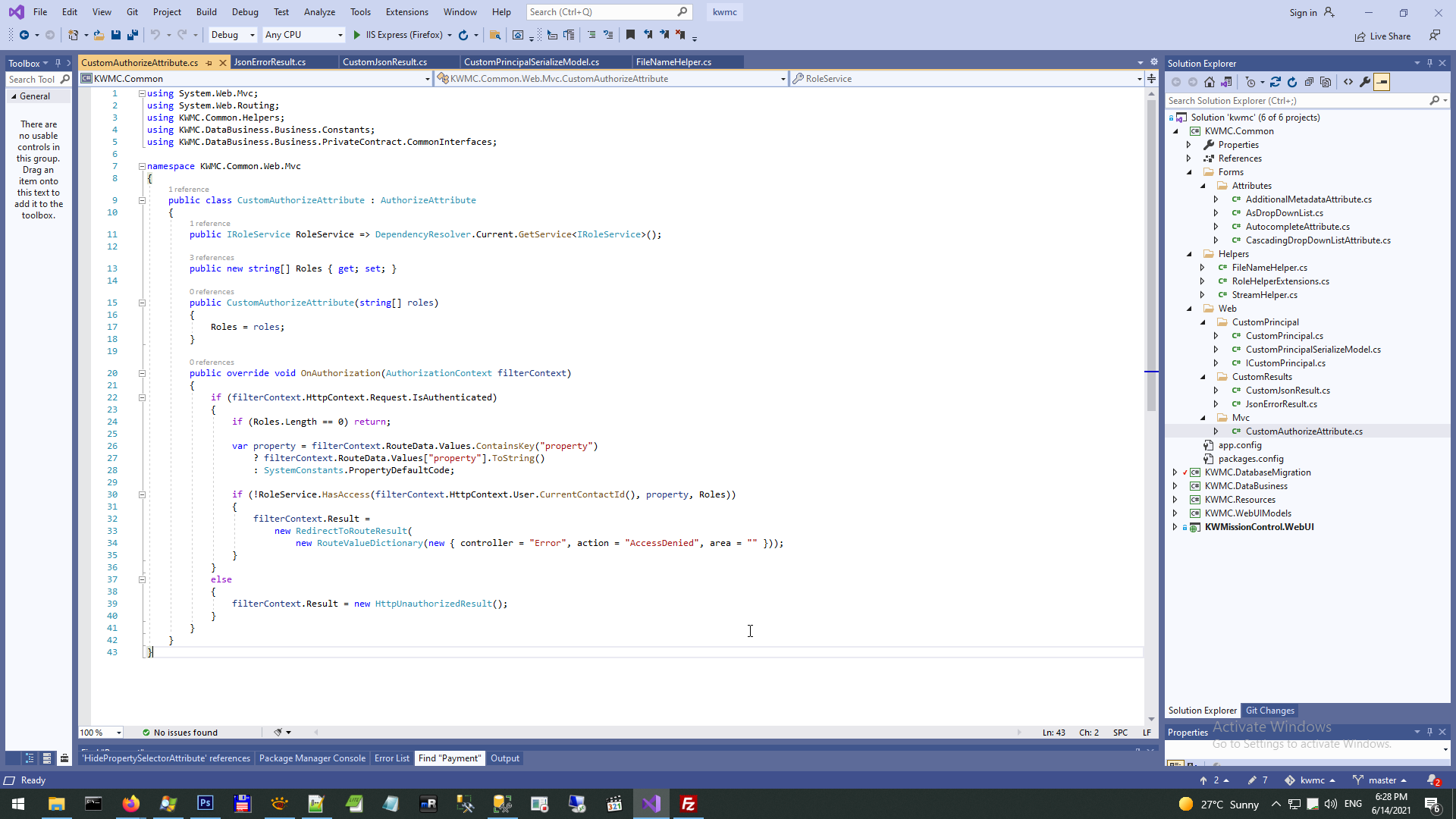This screenshot has width=1456, height=819.
Task: Click the Live Share button
Action: pyautogui.click(x=1383, y=36)
